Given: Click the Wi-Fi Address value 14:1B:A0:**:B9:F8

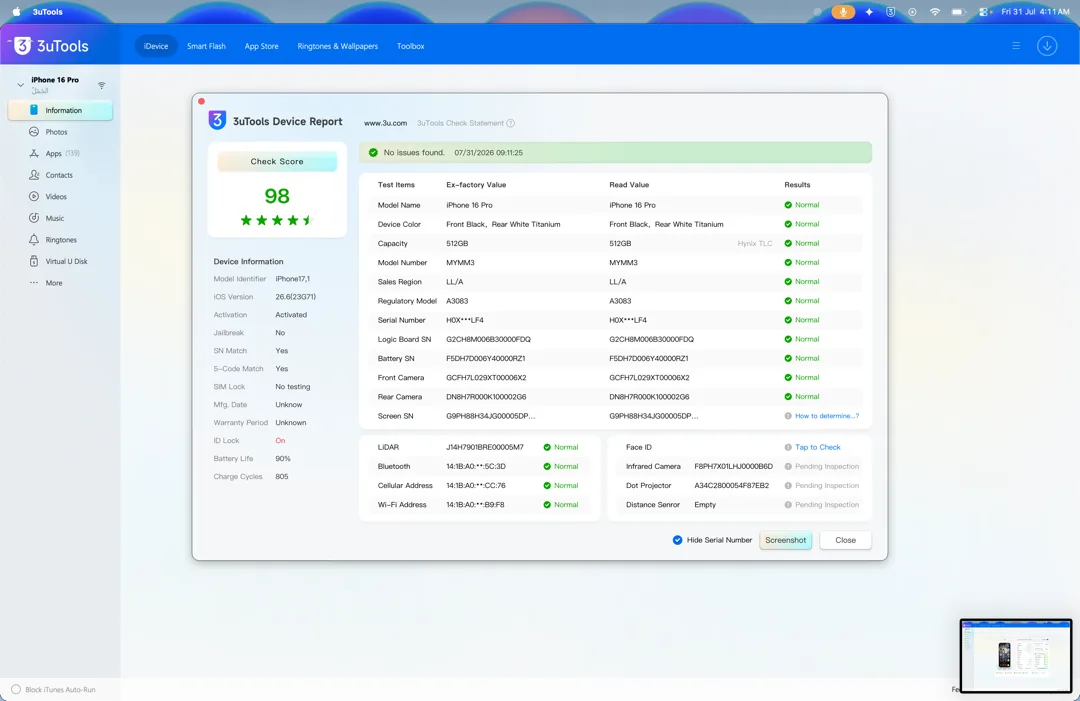Looking at the screenshot, I should pyautogui.click(x=475, y=505).
